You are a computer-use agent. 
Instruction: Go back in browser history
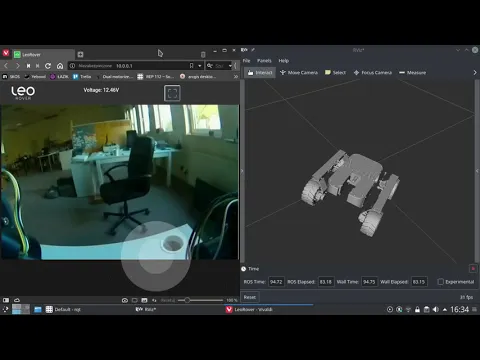pyautogui.click(x=6, y=66)
